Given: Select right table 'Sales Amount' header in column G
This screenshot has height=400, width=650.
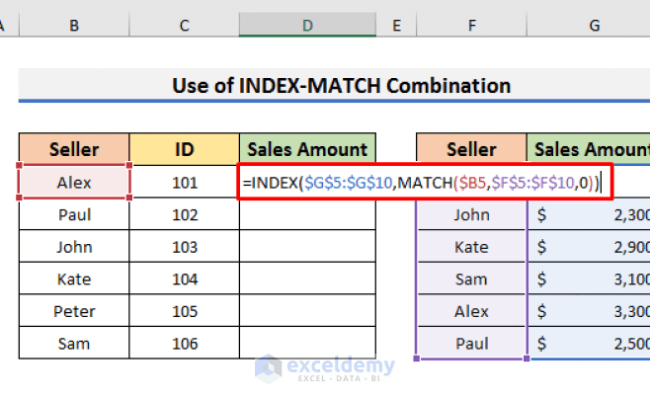Looking at the screenshot, I should [x=589, y=149].
